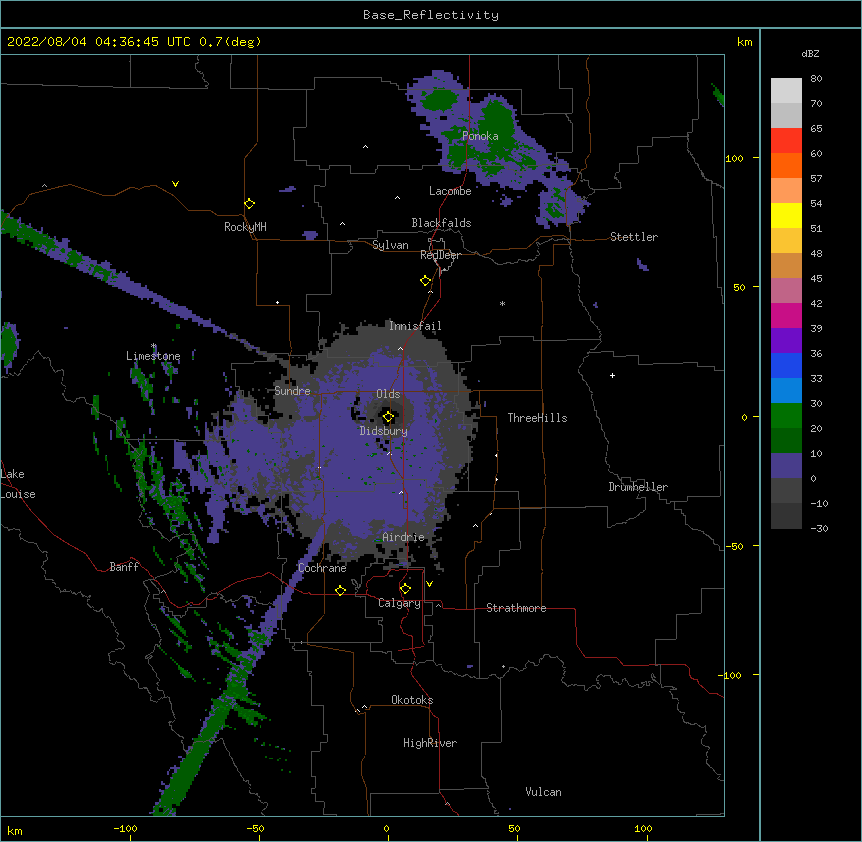Click the yellow diamond marker below Cochrane

(x=340, y=590)
